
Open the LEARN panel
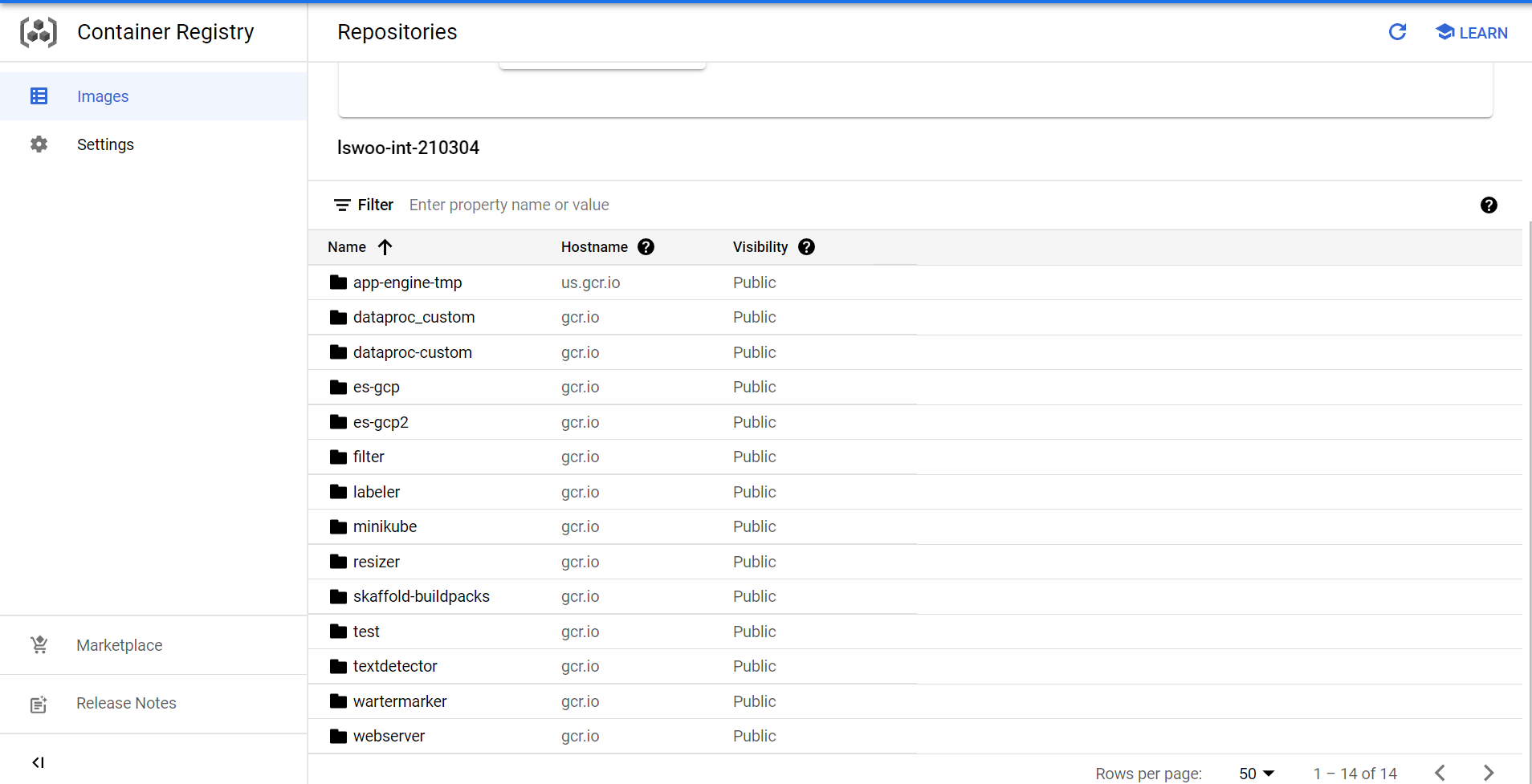click(1472, 33)
